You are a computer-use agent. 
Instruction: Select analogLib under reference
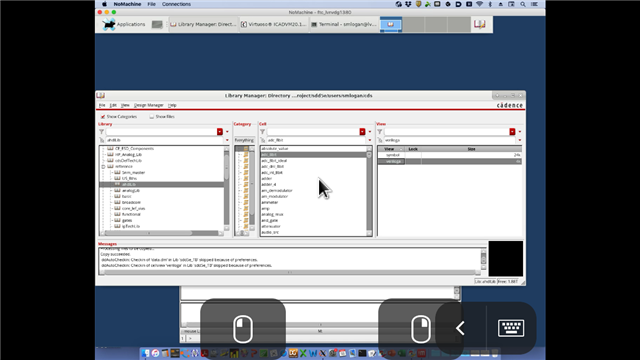pos(131,191)
